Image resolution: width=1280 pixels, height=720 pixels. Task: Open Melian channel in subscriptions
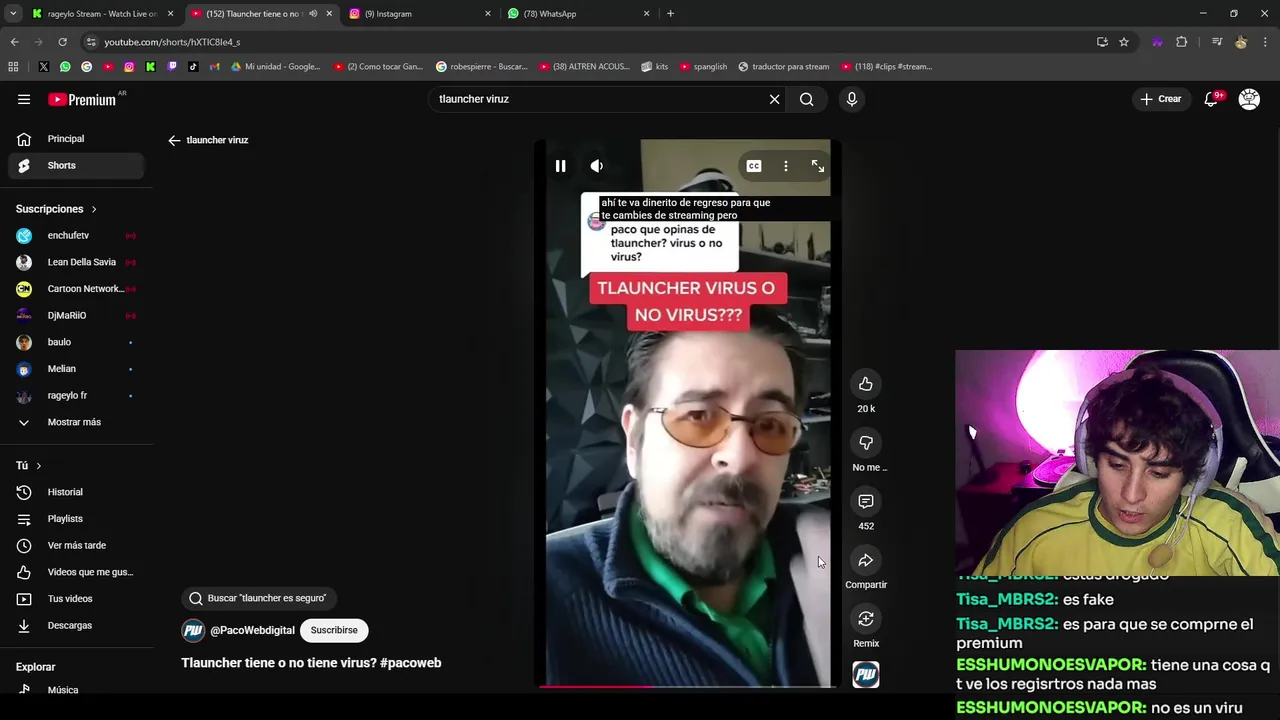pyautogui.click(x=76, y=369)
